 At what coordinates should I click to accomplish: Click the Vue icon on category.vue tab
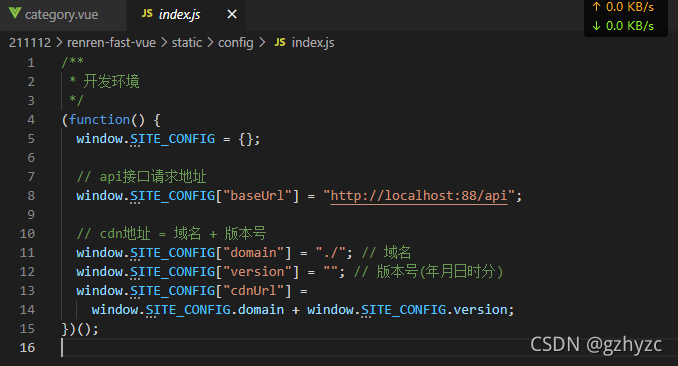14,13
